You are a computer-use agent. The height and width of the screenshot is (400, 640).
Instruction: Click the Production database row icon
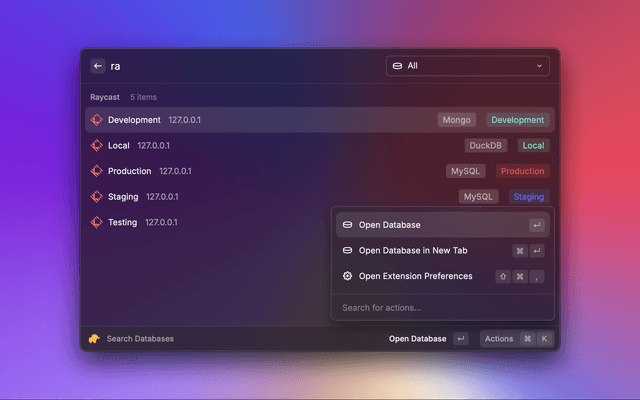(x=97, y=171)
